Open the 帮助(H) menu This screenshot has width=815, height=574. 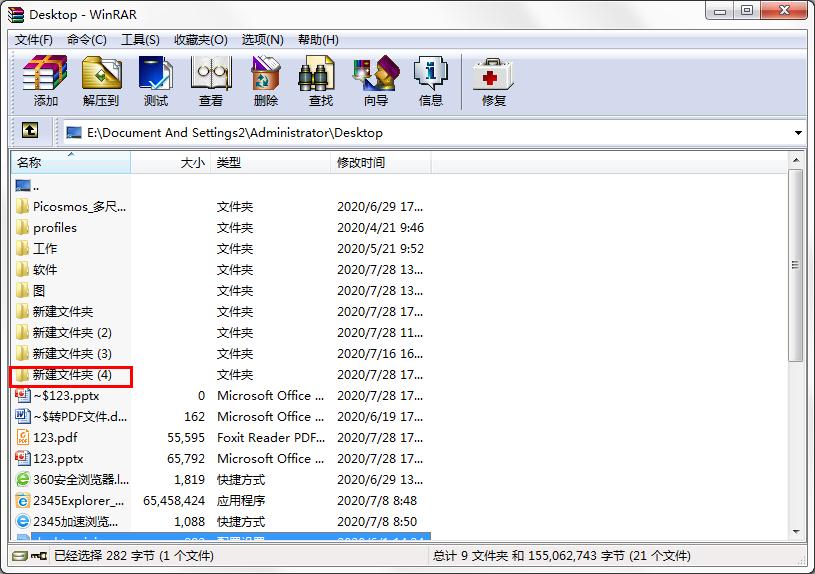(318, 40)
